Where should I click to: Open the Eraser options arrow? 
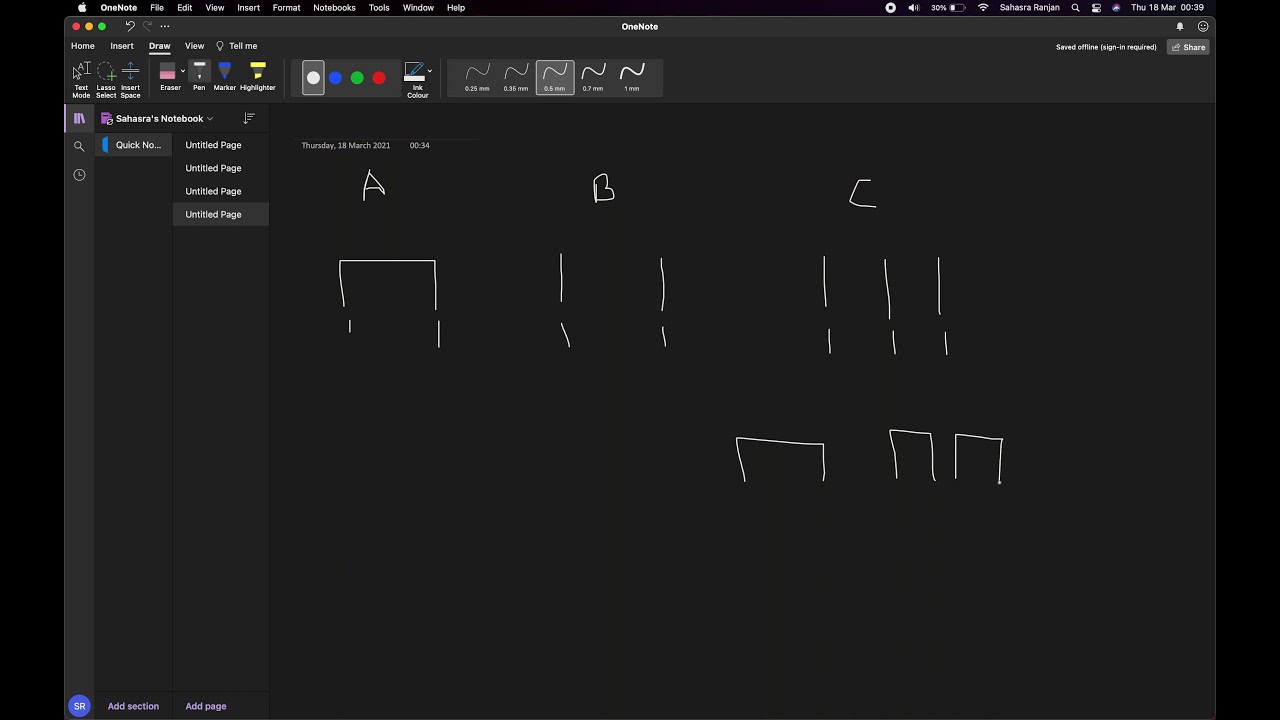pyautogui.click(x=183, y=71)
